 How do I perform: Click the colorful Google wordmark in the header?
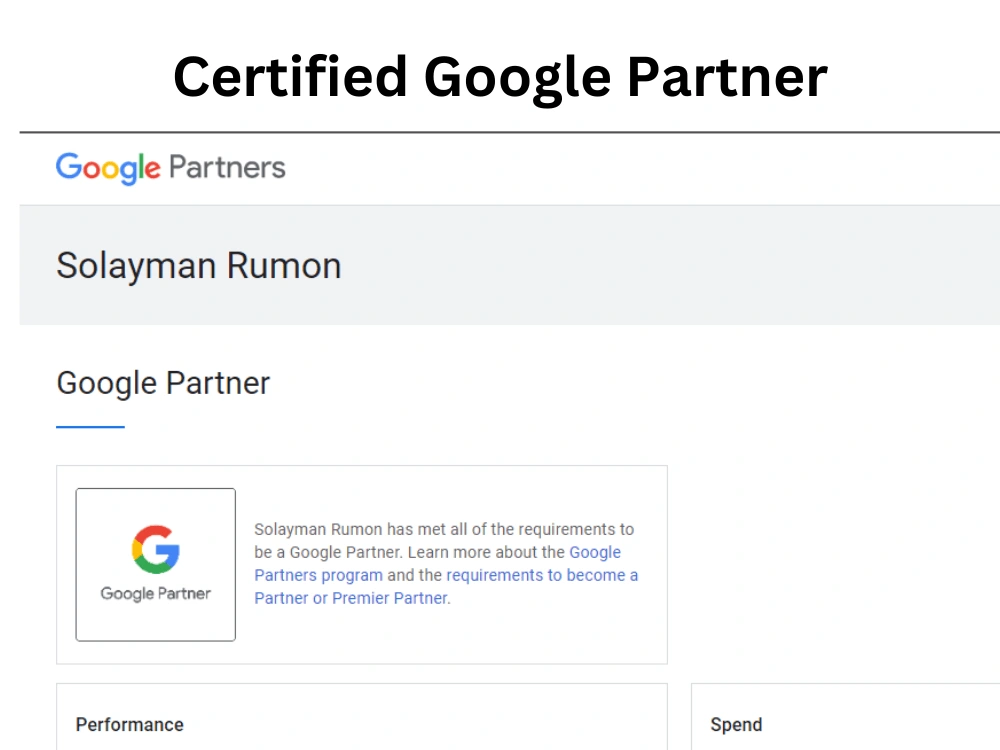coord(108,168)
